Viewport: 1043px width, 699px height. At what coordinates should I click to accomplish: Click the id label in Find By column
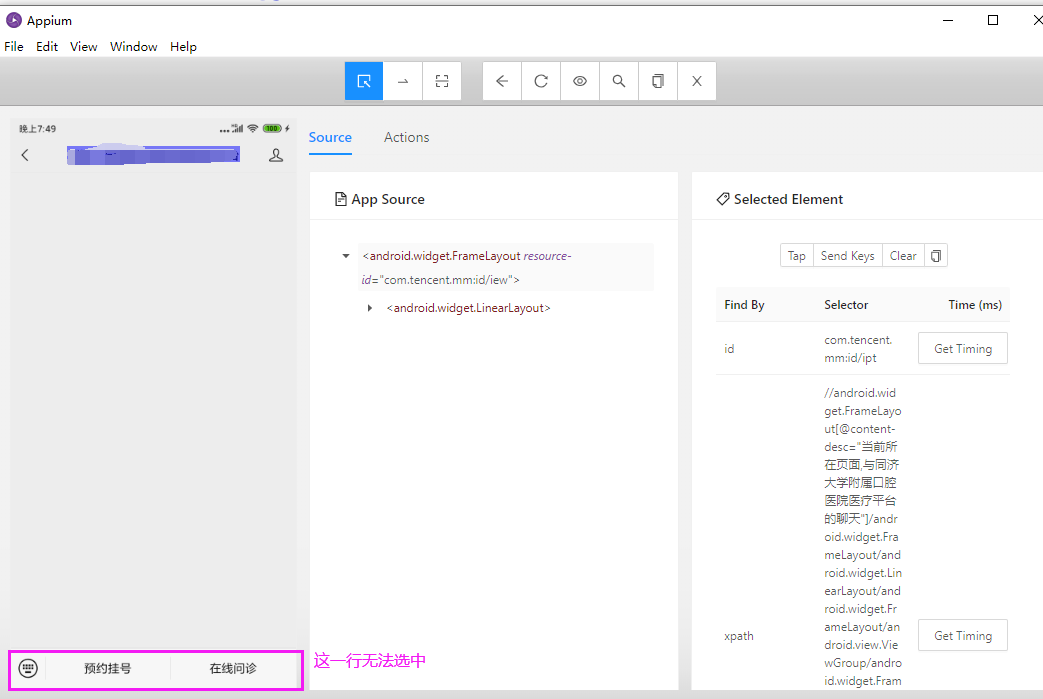point(729,349)
